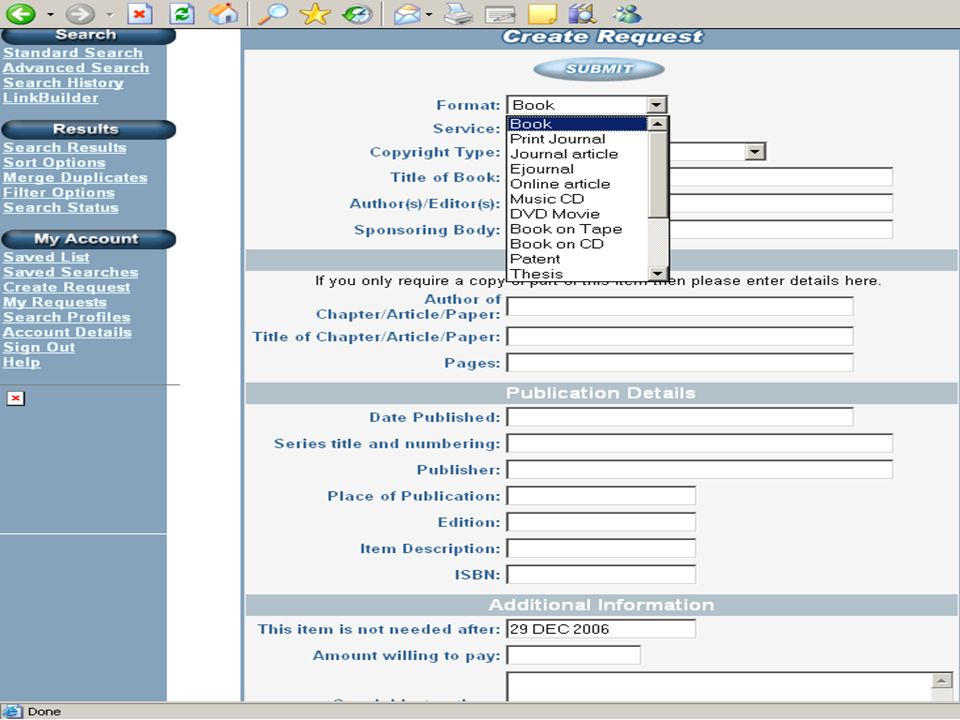Click the green Back arrow button
Image resolution: width=960 pixels, height=720 pixels.
tap(21, 13)
